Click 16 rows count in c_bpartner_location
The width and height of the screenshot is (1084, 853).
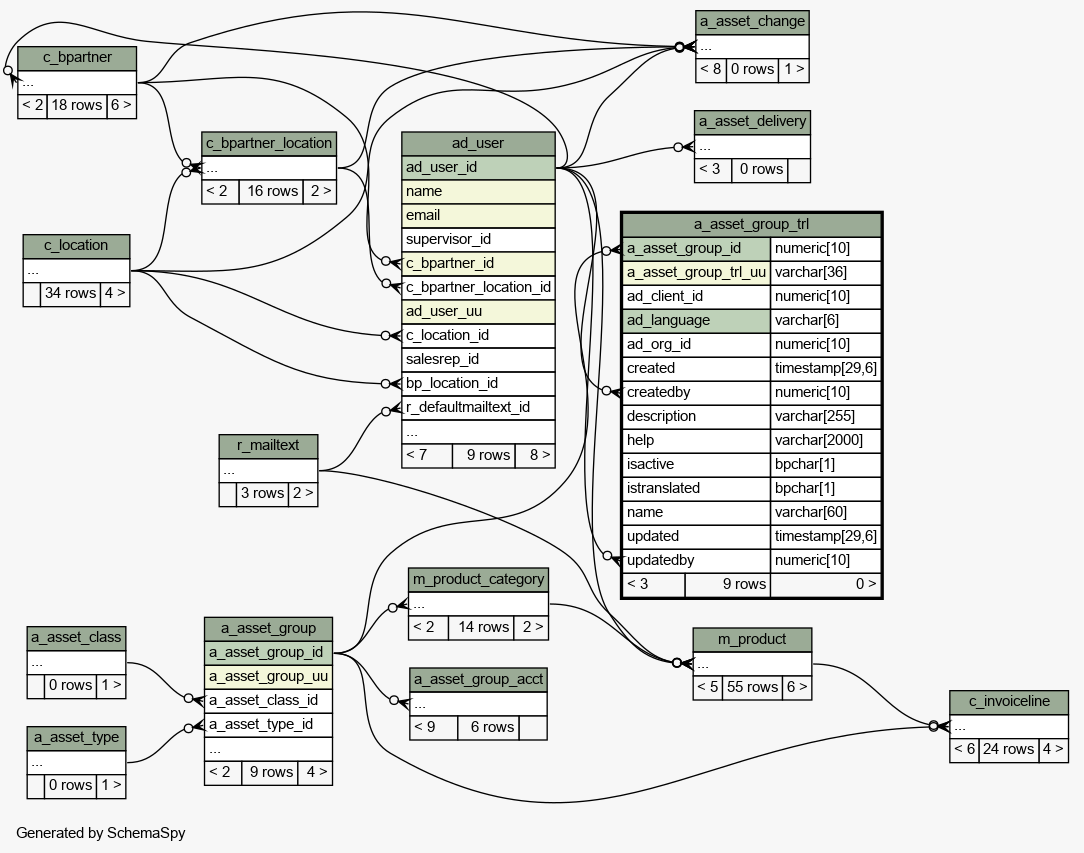pyautogui.click(x=273, y=191)
